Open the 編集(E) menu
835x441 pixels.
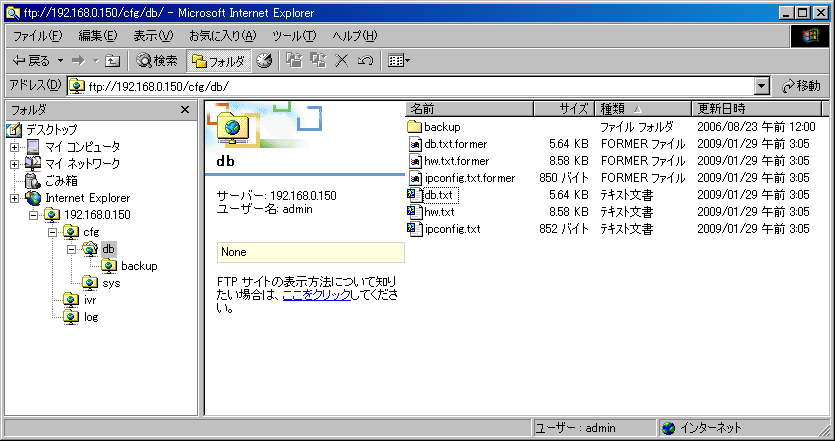point(97,36)
